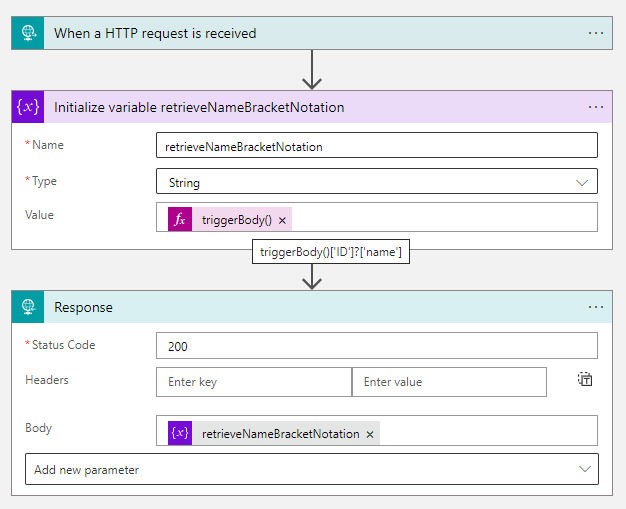Viewport: 626px width, 509px height.
Task: Open the Initialize variable ellipsis menu
Action: click(x=596, y=107)
